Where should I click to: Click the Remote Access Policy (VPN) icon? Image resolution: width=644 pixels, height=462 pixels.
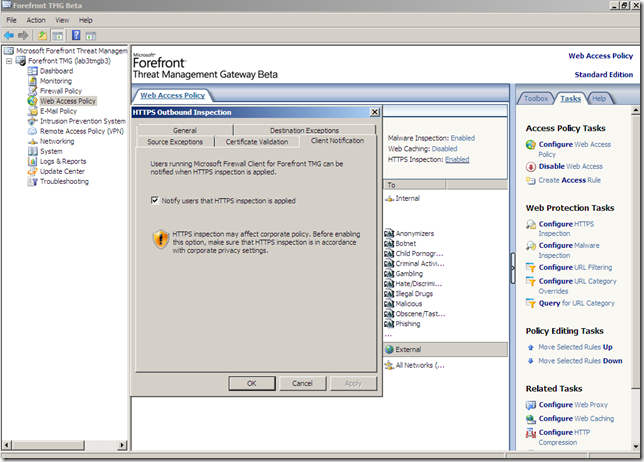pos(32,131)
